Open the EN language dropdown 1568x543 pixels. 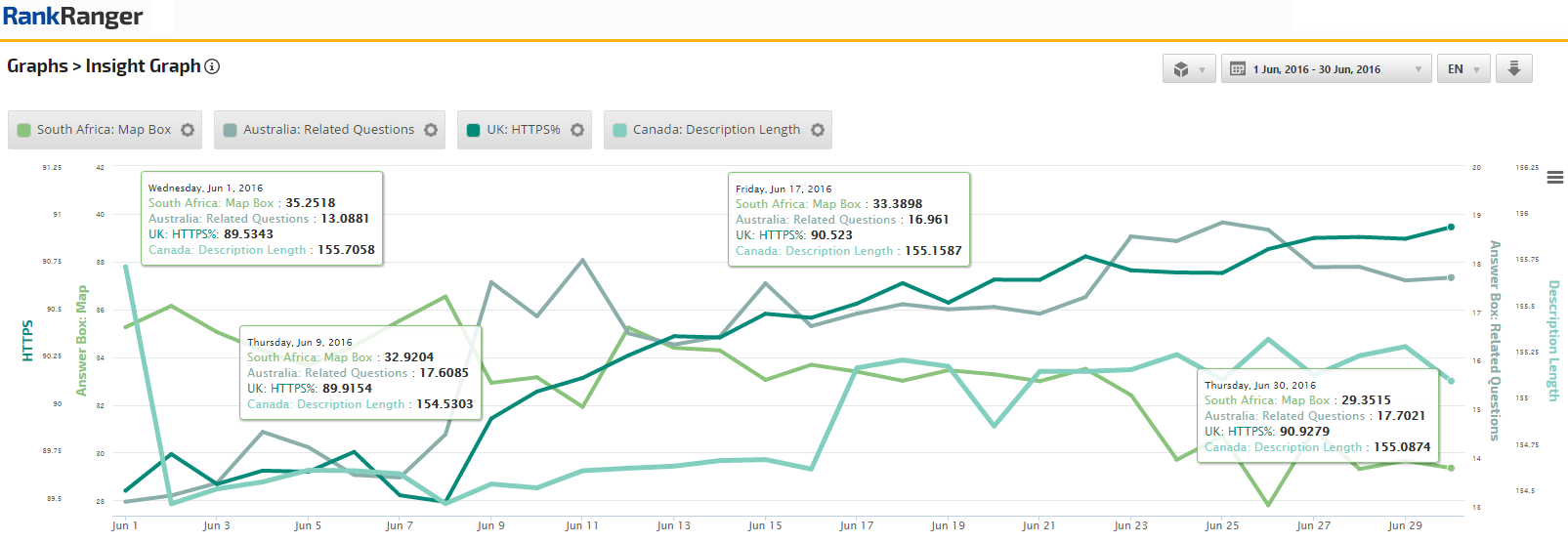(1462, 69)
